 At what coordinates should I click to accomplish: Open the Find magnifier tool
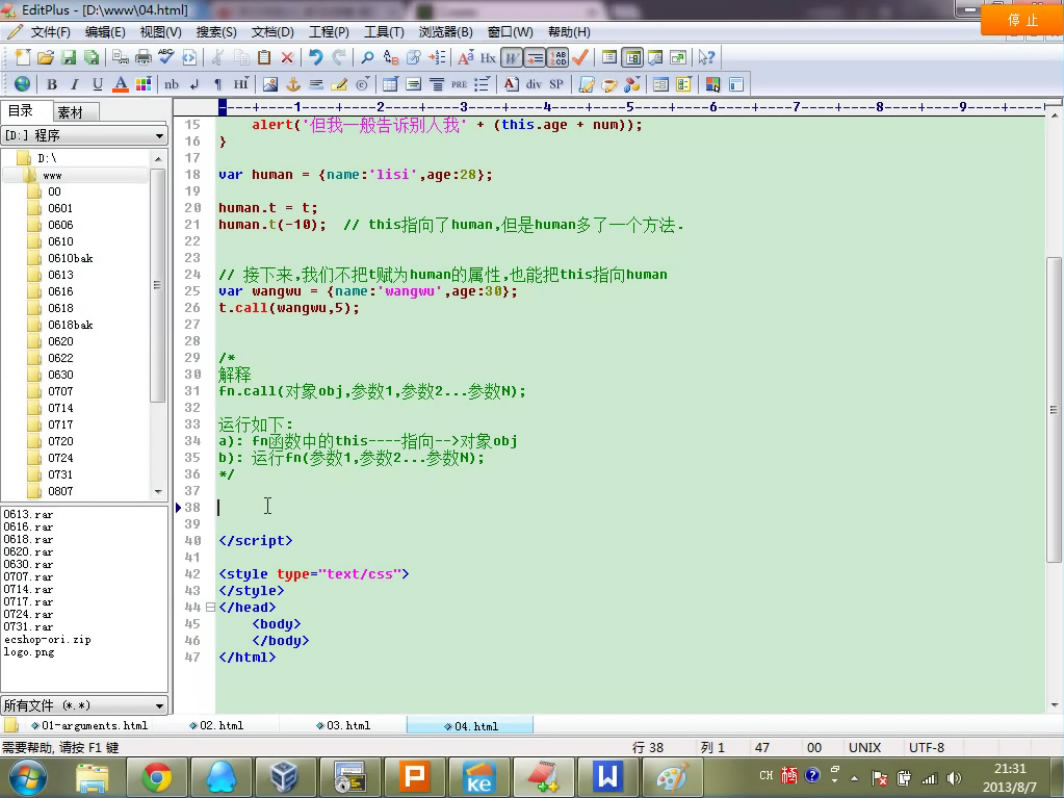[367, 58]
